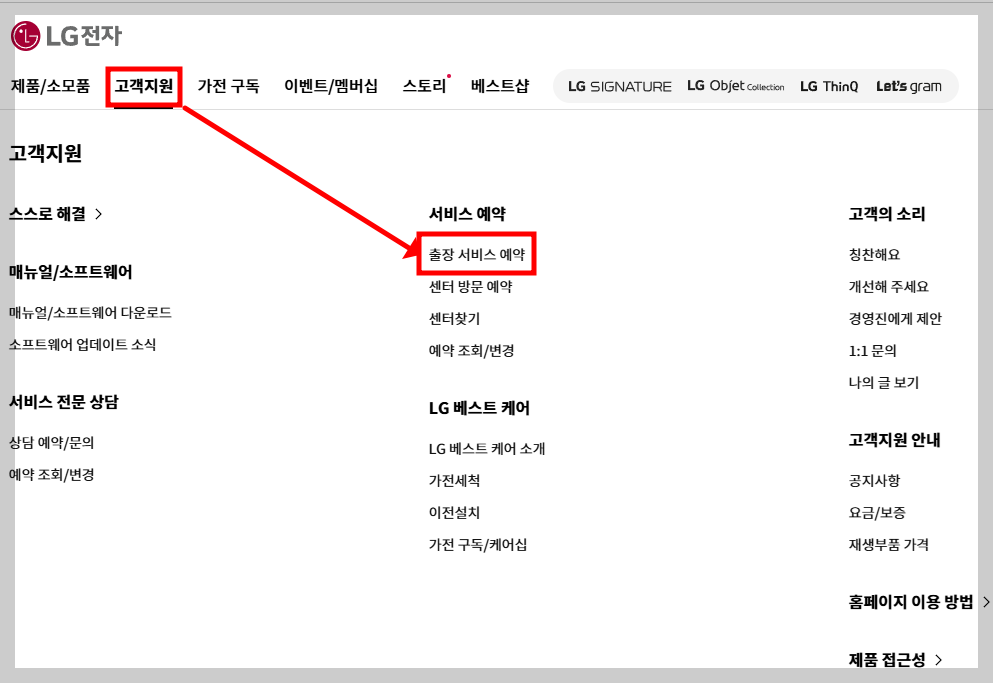The height and width of the screenshot is (683, 993).
Task: Open LG 베스트 케어 소개
Action: click(x=487, y=449)
